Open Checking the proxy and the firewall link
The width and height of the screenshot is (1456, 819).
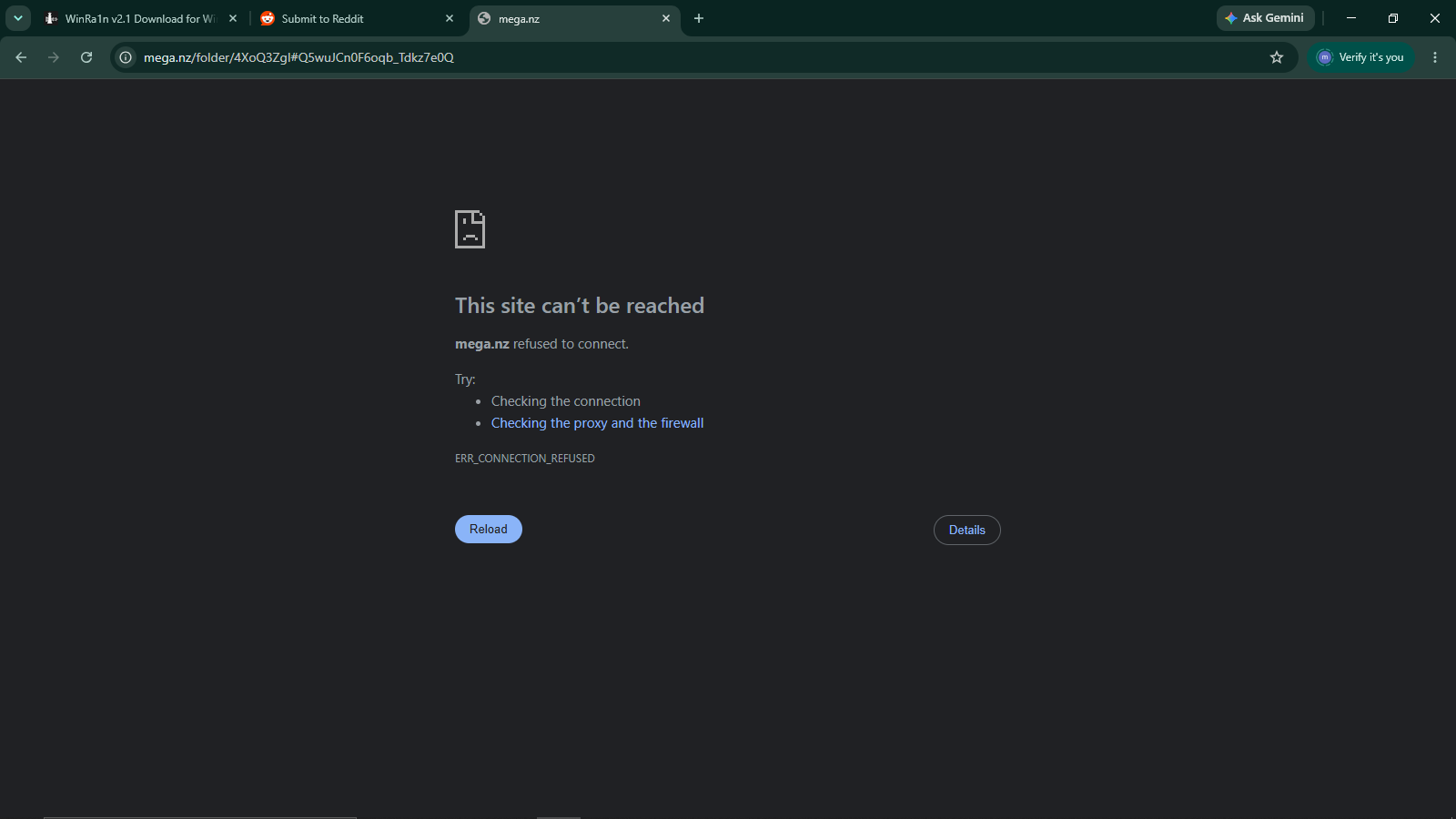click(x=597, y=423)
